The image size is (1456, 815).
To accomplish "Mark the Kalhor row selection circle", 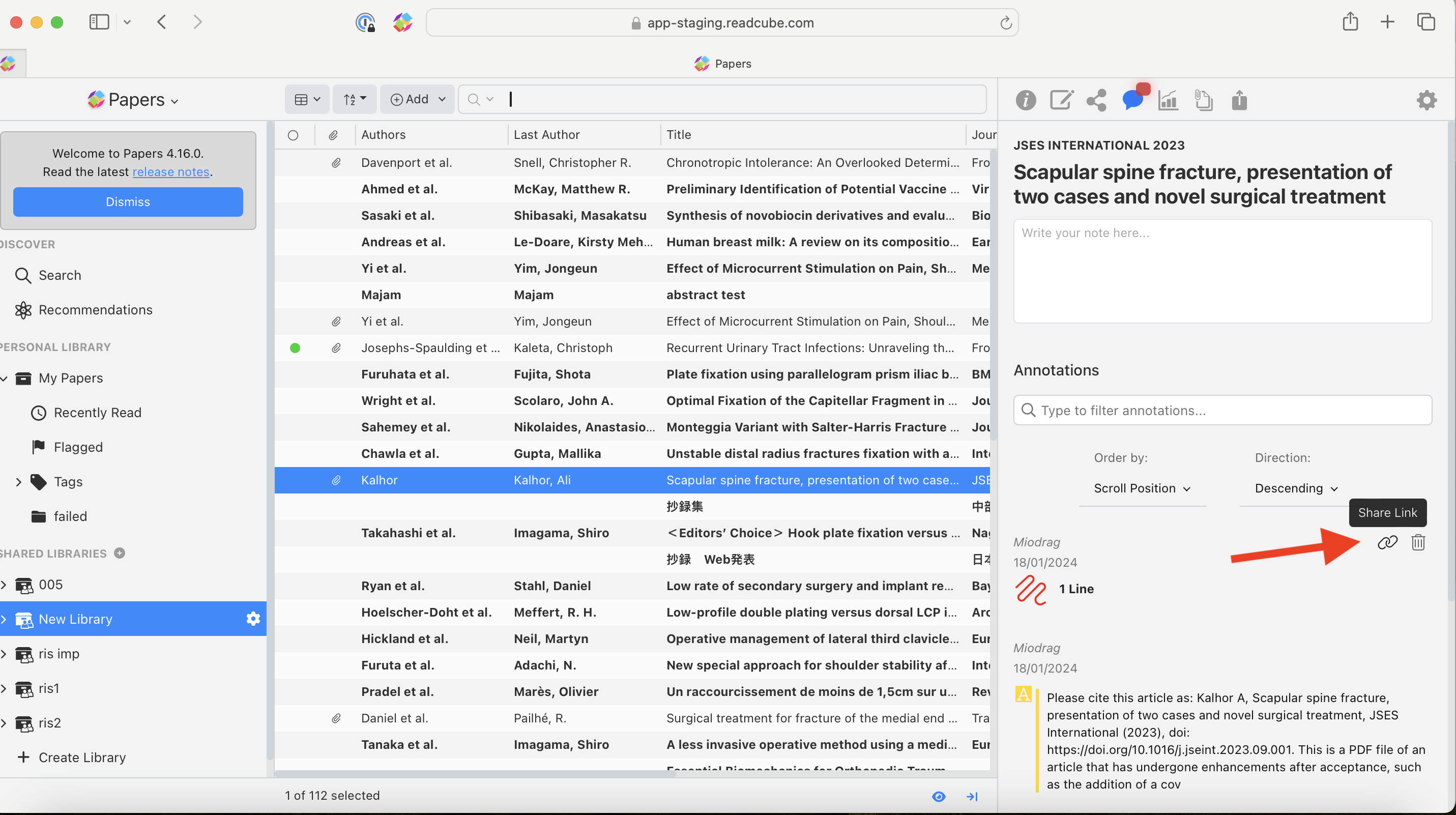I will coord(294,480).
